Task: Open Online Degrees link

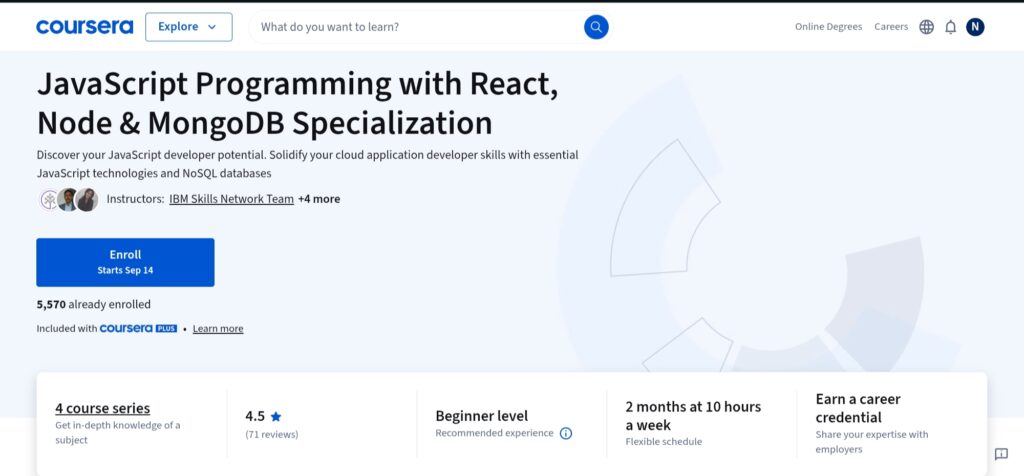Action: (828, 27)
